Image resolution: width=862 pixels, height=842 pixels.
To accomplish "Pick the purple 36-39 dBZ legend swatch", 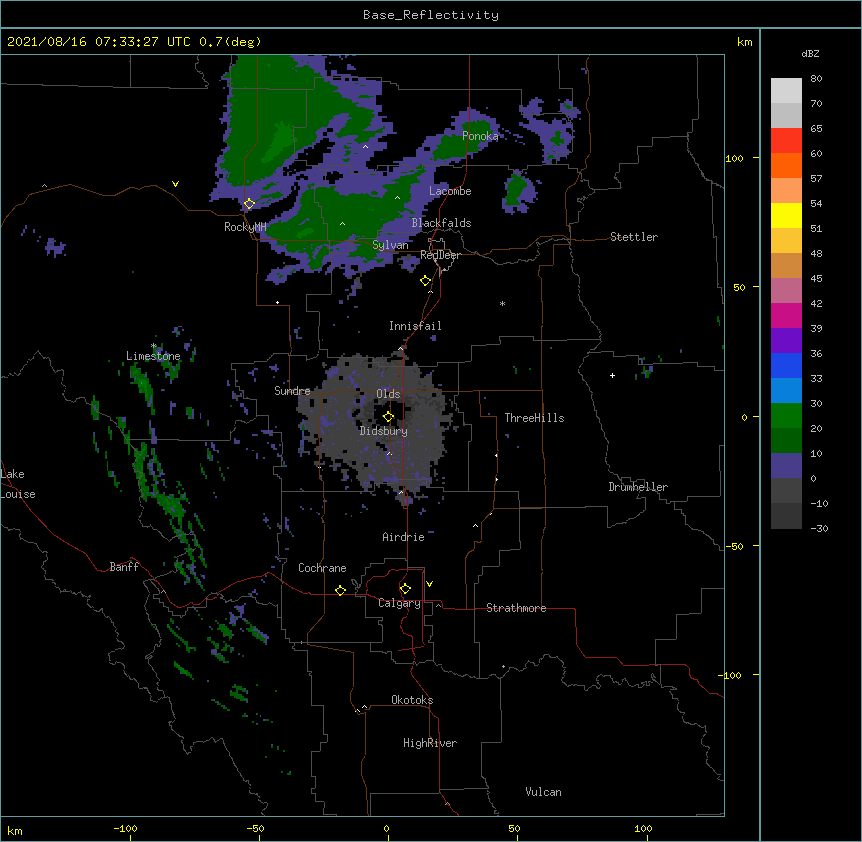I will (x=786, y=340).
